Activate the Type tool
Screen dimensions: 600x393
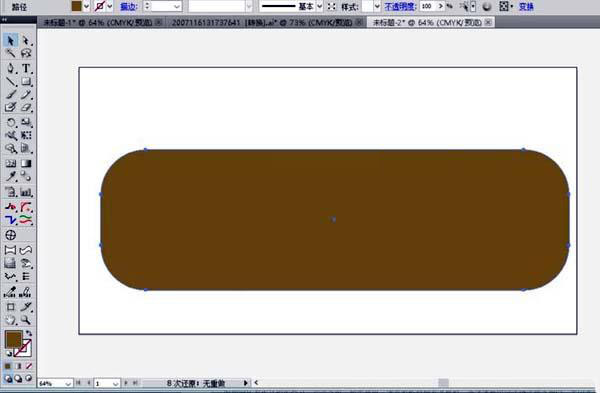[x=26, y=68]
